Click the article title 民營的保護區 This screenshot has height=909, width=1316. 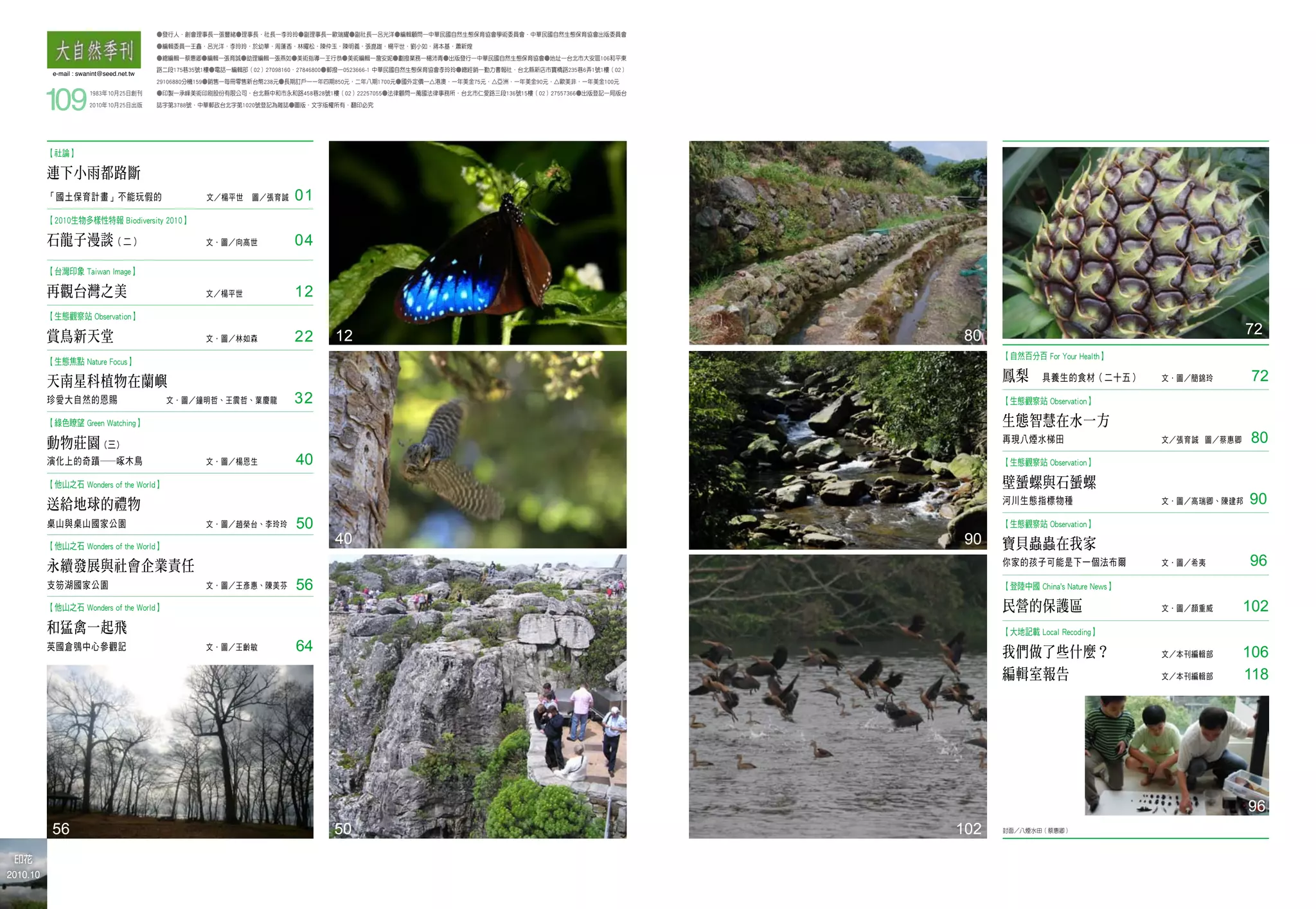[x=1042, y=606]
